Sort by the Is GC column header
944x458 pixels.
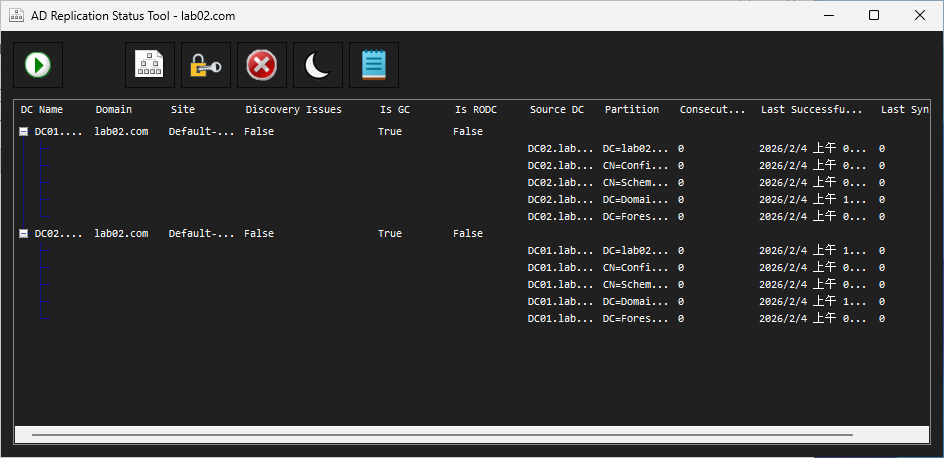[x=394, y=110]
